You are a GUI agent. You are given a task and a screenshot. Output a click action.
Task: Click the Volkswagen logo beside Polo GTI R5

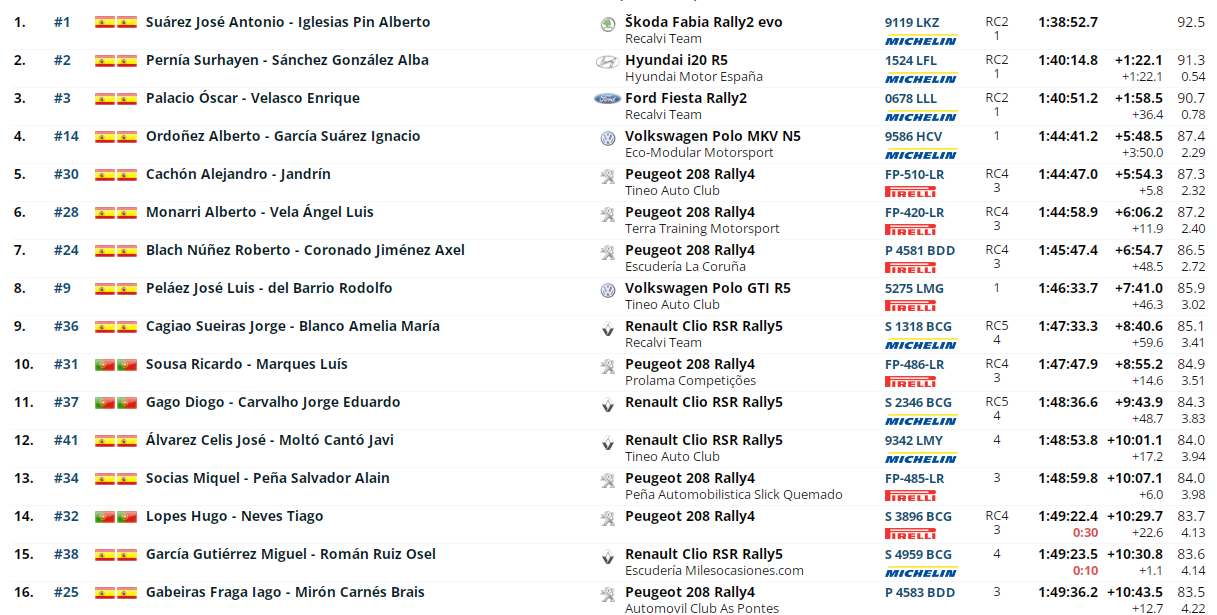pos(607,290)
